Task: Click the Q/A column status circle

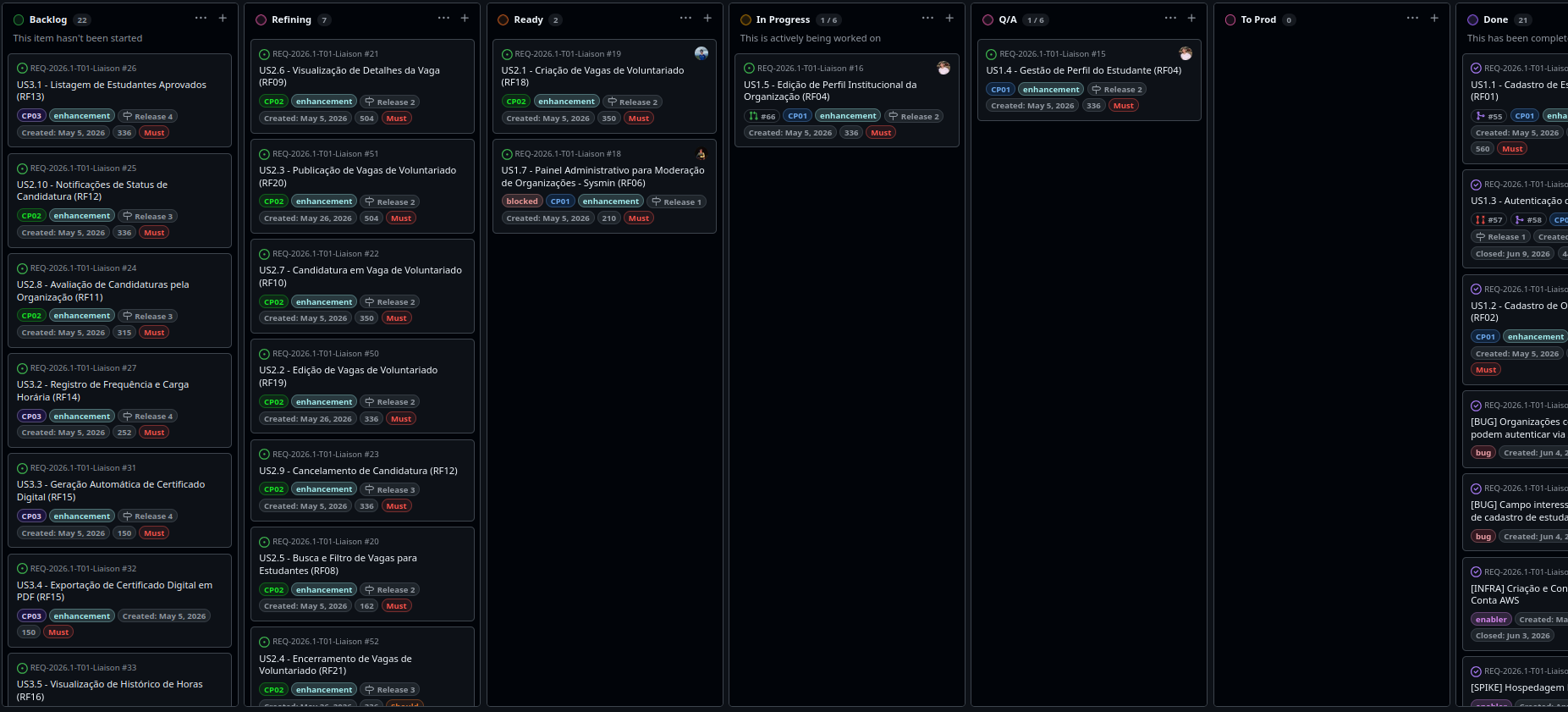Action: [x=988, y=19]
